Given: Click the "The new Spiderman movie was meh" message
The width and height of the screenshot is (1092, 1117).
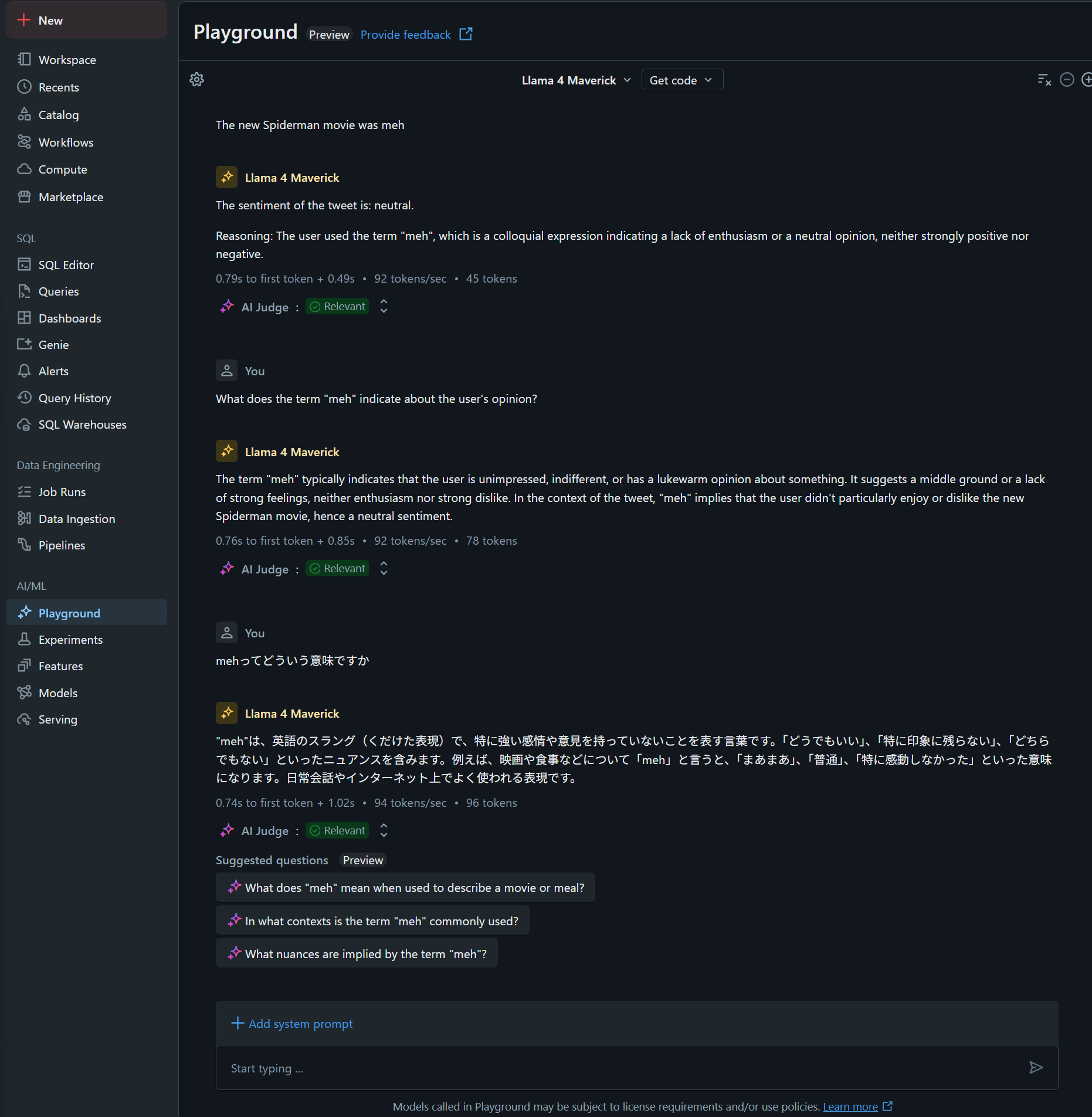Looking at the screenshot, I should point(310,125).
